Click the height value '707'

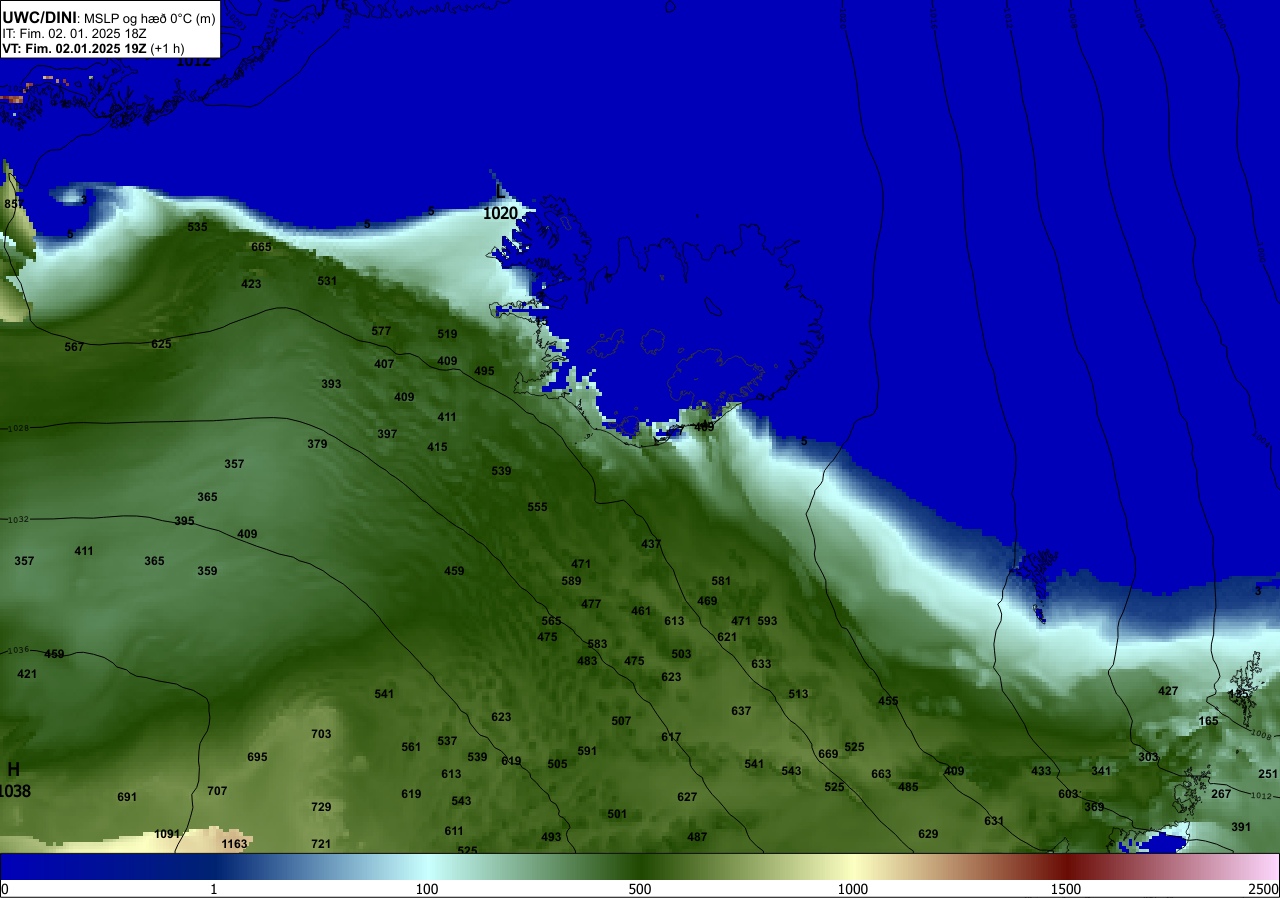pos(217,791)
